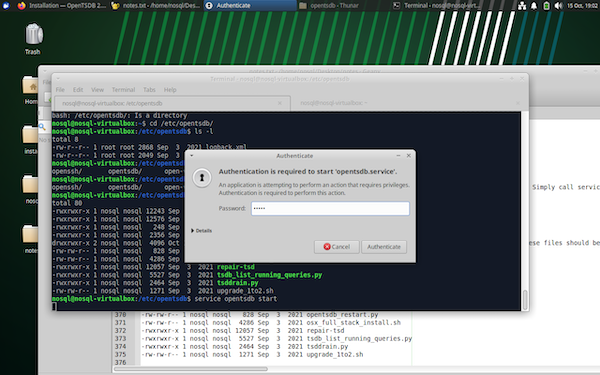The width and height of the screenshot is (600, 375).
Task: Click the 'service opentsdb start' command text
Action: point(235,299)
